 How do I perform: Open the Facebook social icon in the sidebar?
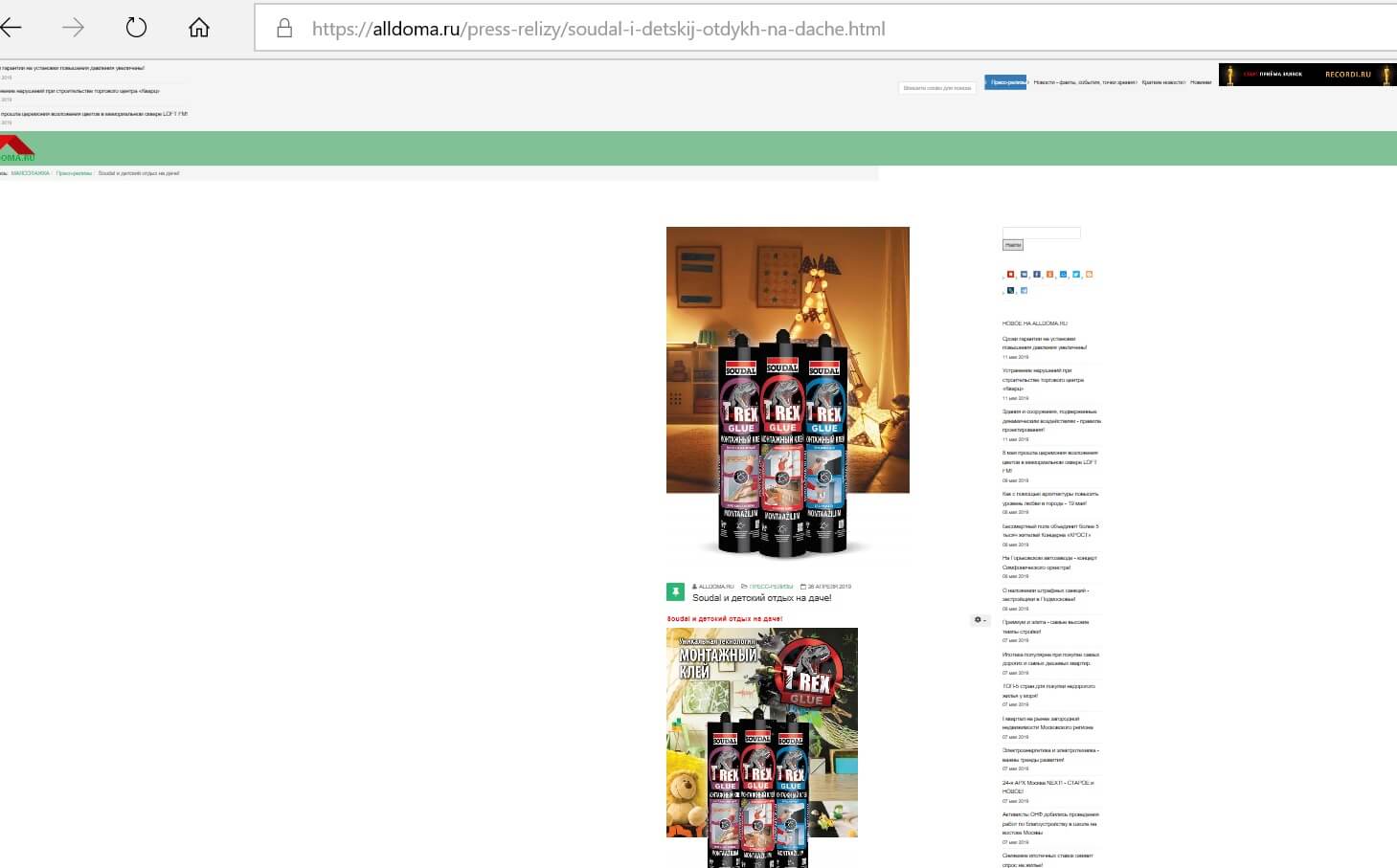1037,275
